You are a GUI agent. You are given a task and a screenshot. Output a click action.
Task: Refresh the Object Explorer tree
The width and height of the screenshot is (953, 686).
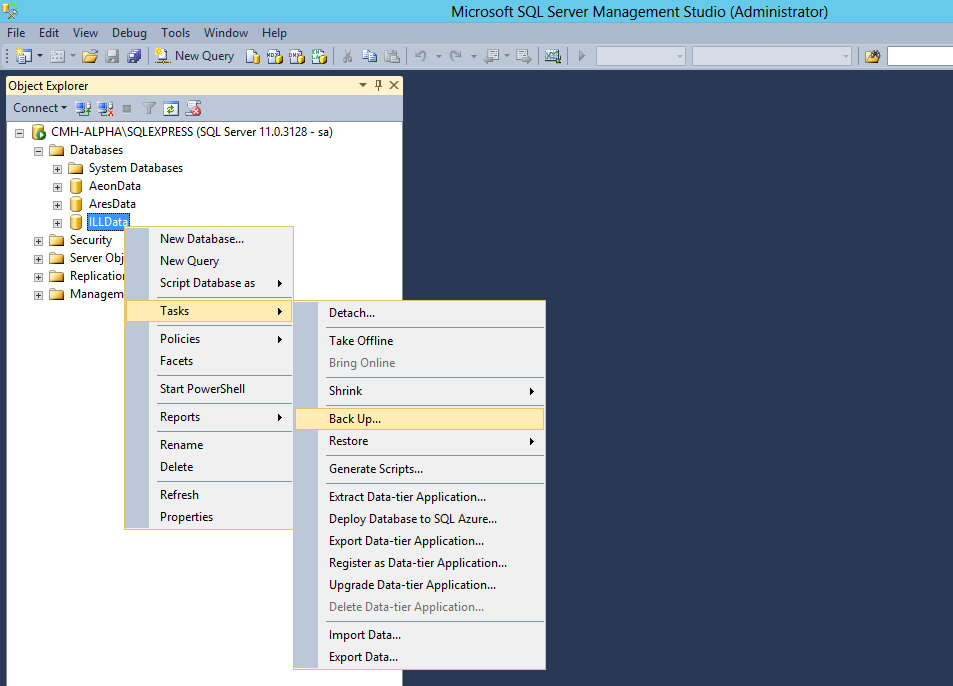(170, 107)
